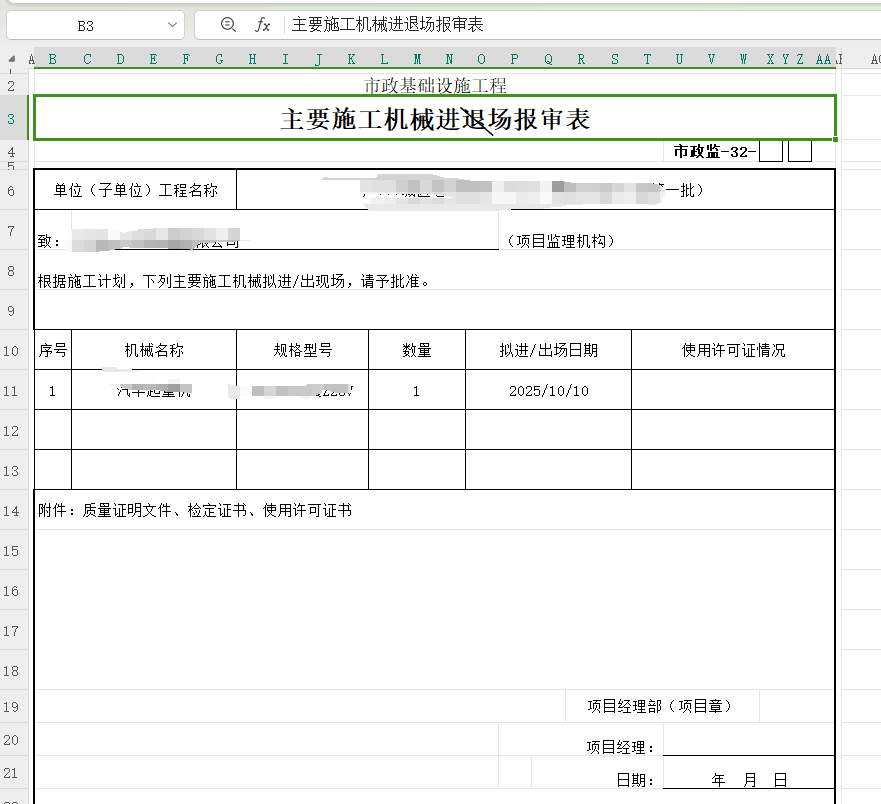Open the name box dropdown arrow
The width and height of the screenshot is (881, 804).
click(172, 25)
